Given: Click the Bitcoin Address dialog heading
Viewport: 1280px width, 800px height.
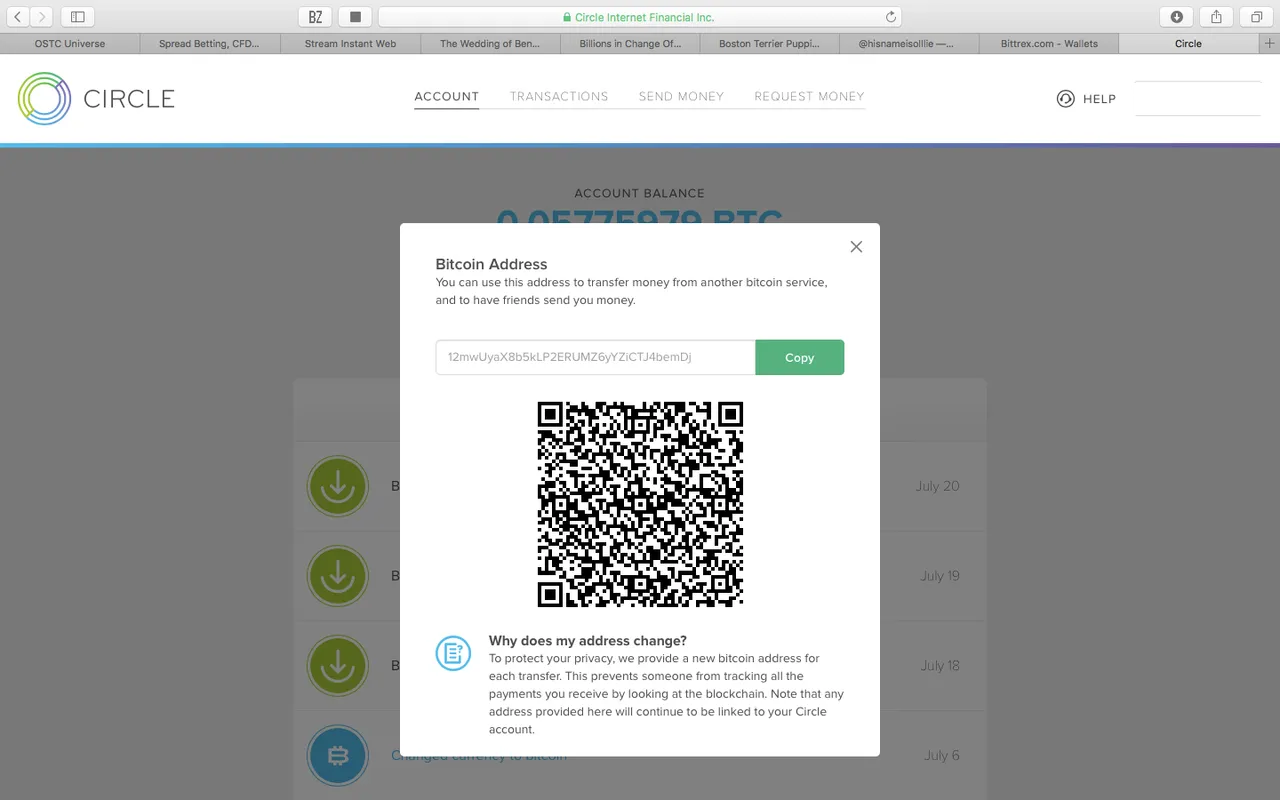Looking at the screenshot, I should (491, 264).
